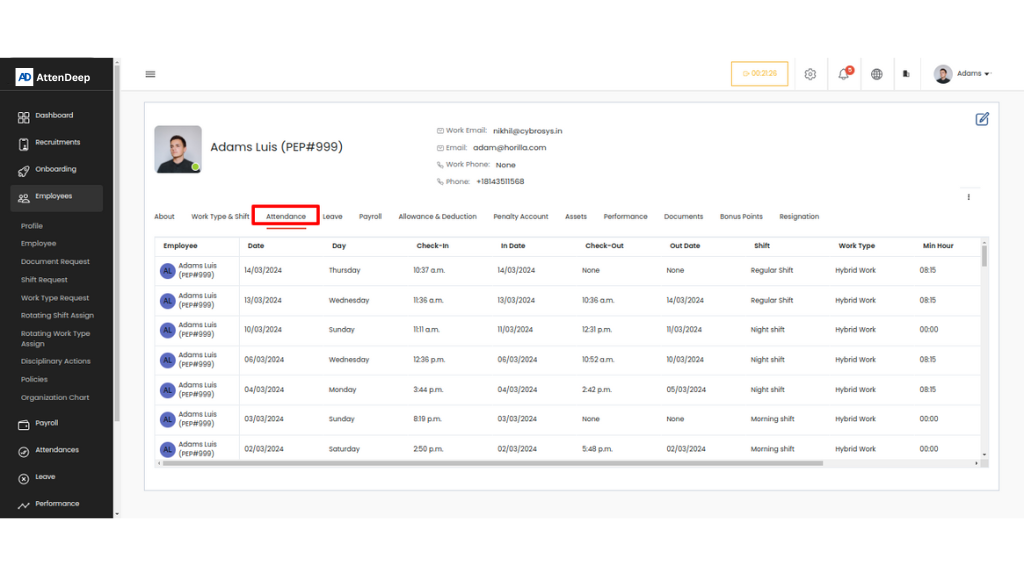Open Organization Chart link
The height and width of the screenshot is (576, 1024).
tap(55, 398)
